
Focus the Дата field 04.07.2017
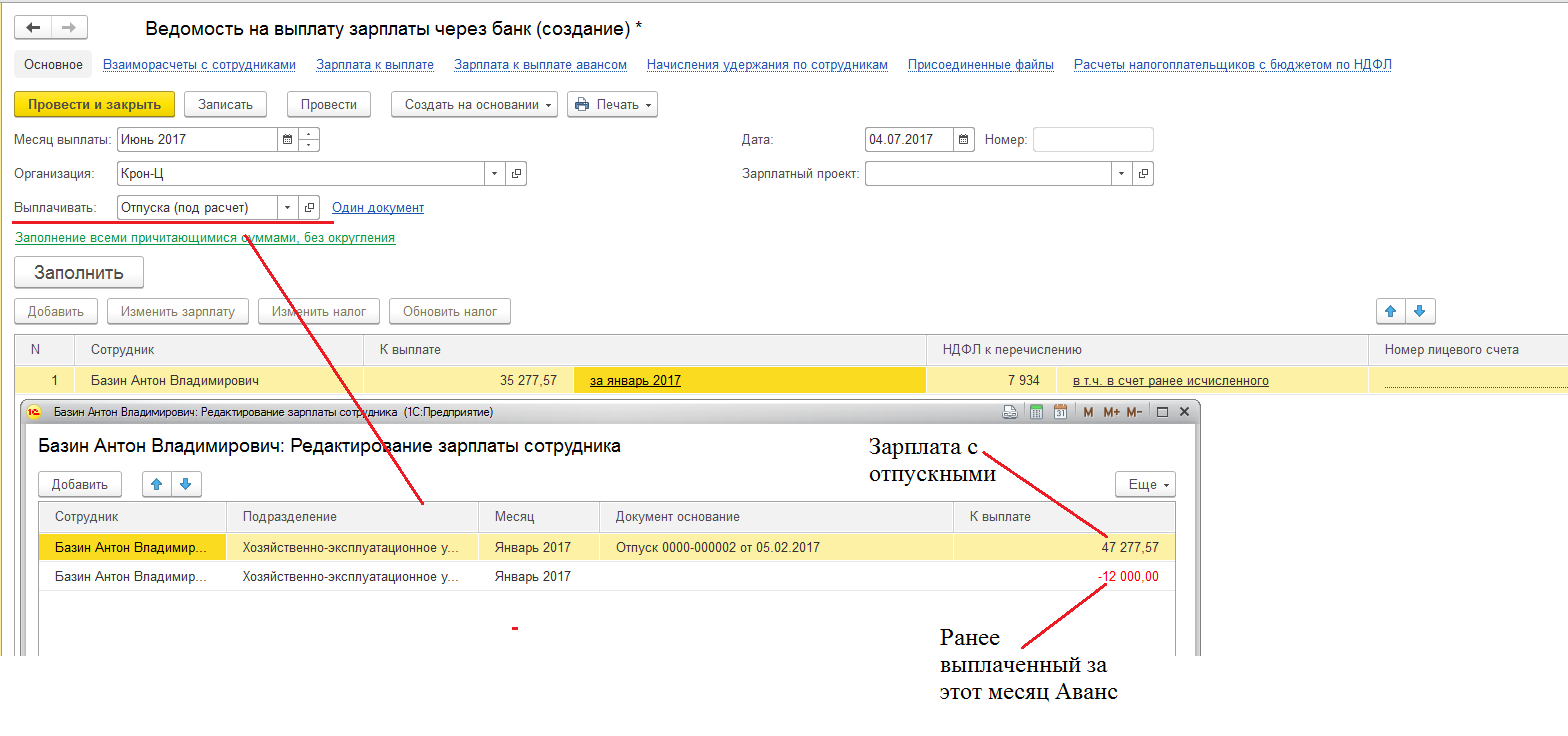(910, 140)
